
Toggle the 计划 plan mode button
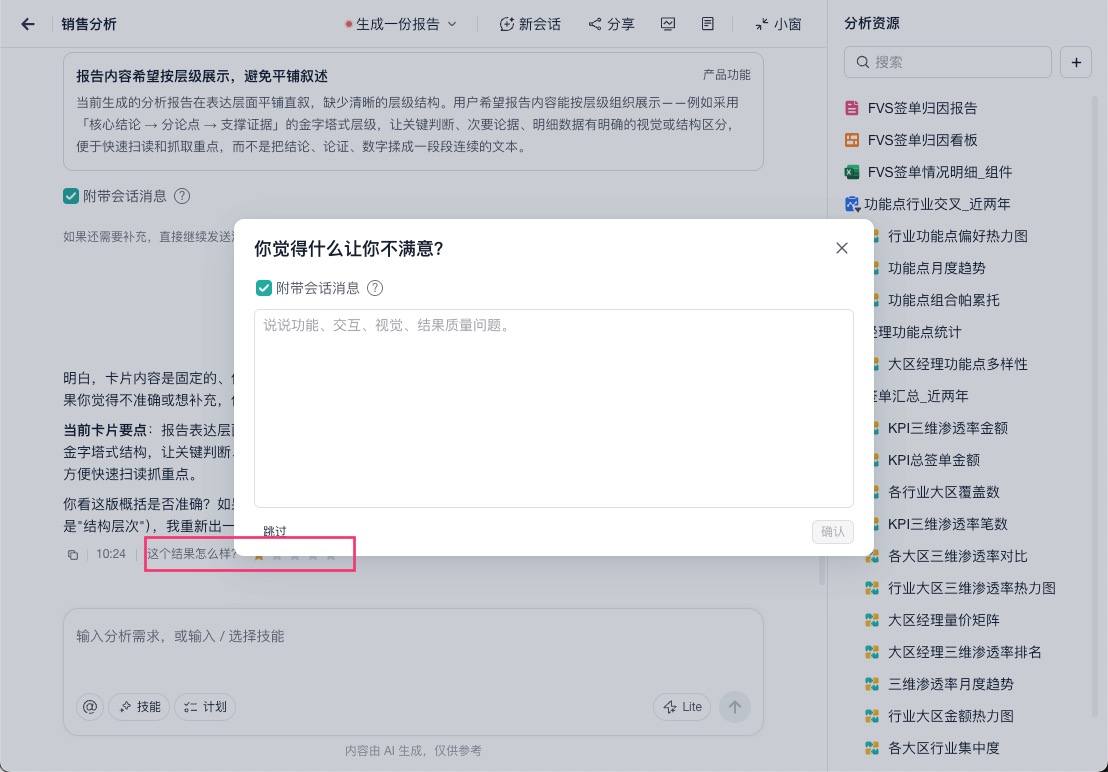205,706
